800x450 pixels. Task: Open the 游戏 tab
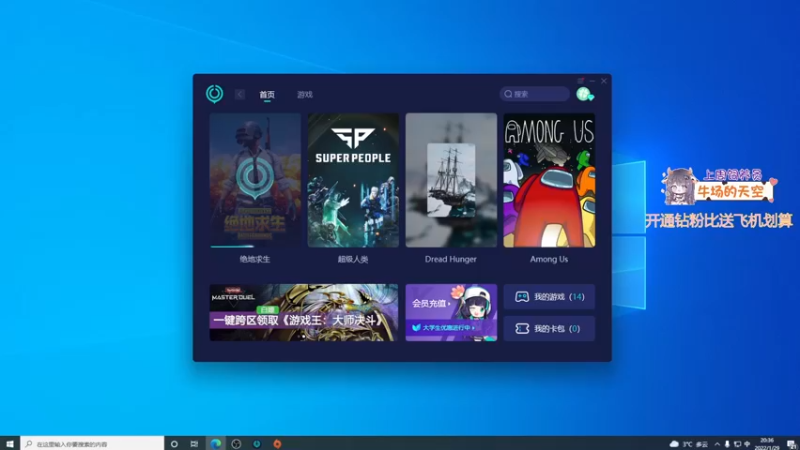pyautogui.click(x=305, y=94)
